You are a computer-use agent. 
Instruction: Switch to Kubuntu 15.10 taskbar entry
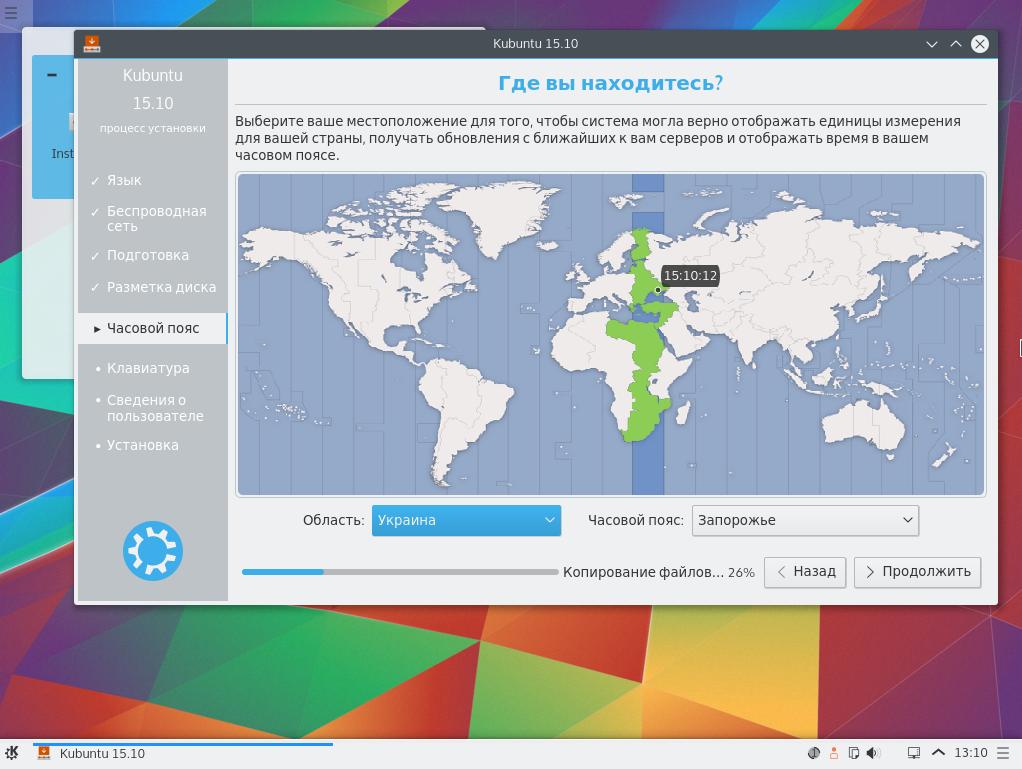click(x=102, y=753)
